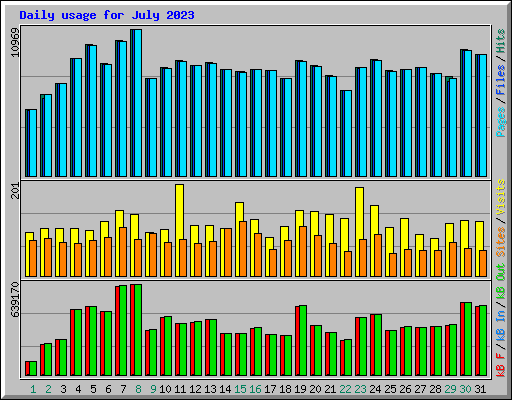Click day label 24 on x-axis

tap(375, 389)
